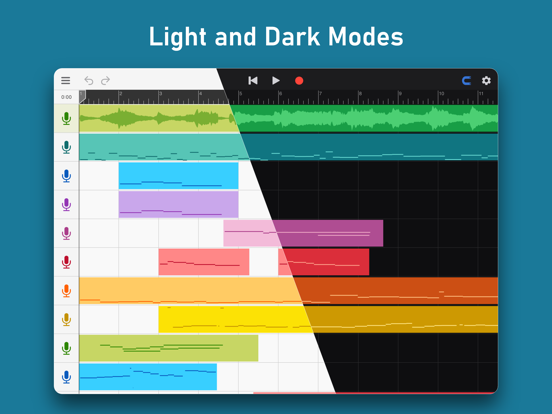Select the first blue microphone track

click(x=67, y=176)
